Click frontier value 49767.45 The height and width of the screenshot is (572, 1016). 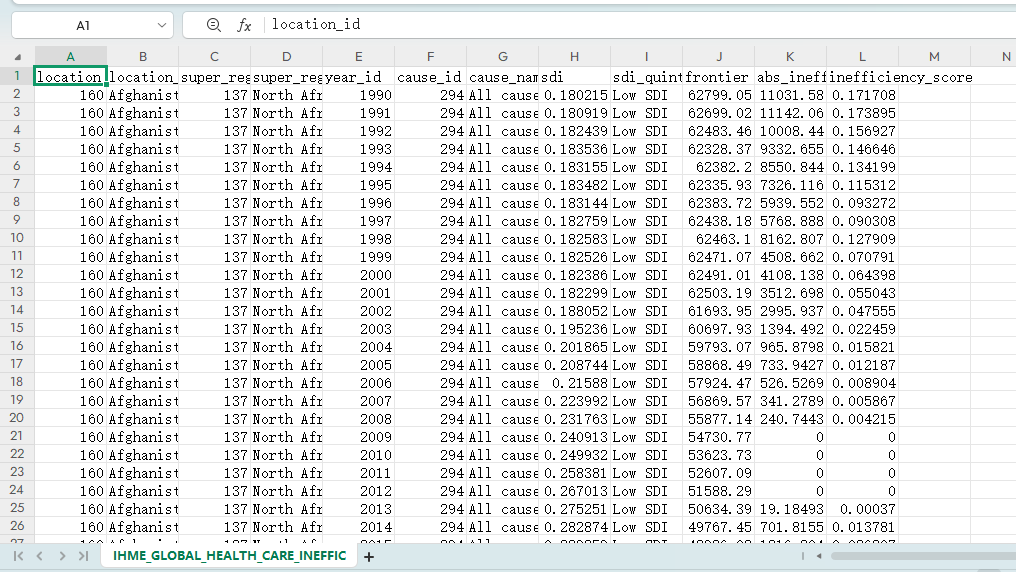coord(719,527)
